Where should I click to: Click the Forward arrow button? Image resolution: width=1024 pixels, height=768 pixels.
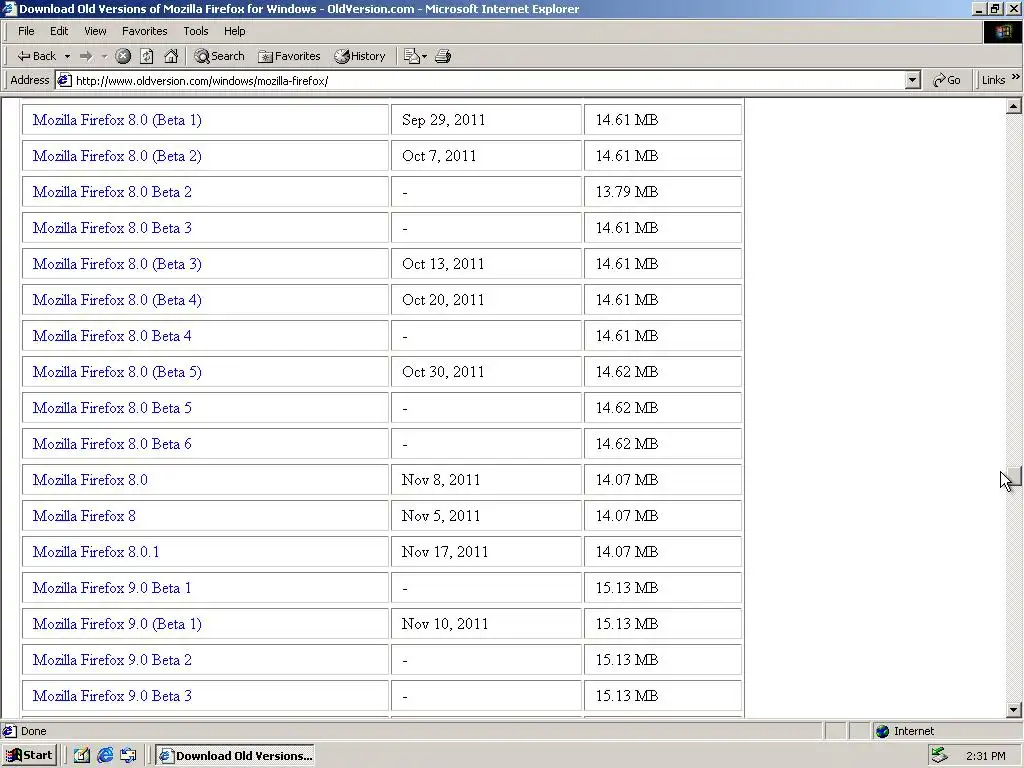click(x=86, y=56)
